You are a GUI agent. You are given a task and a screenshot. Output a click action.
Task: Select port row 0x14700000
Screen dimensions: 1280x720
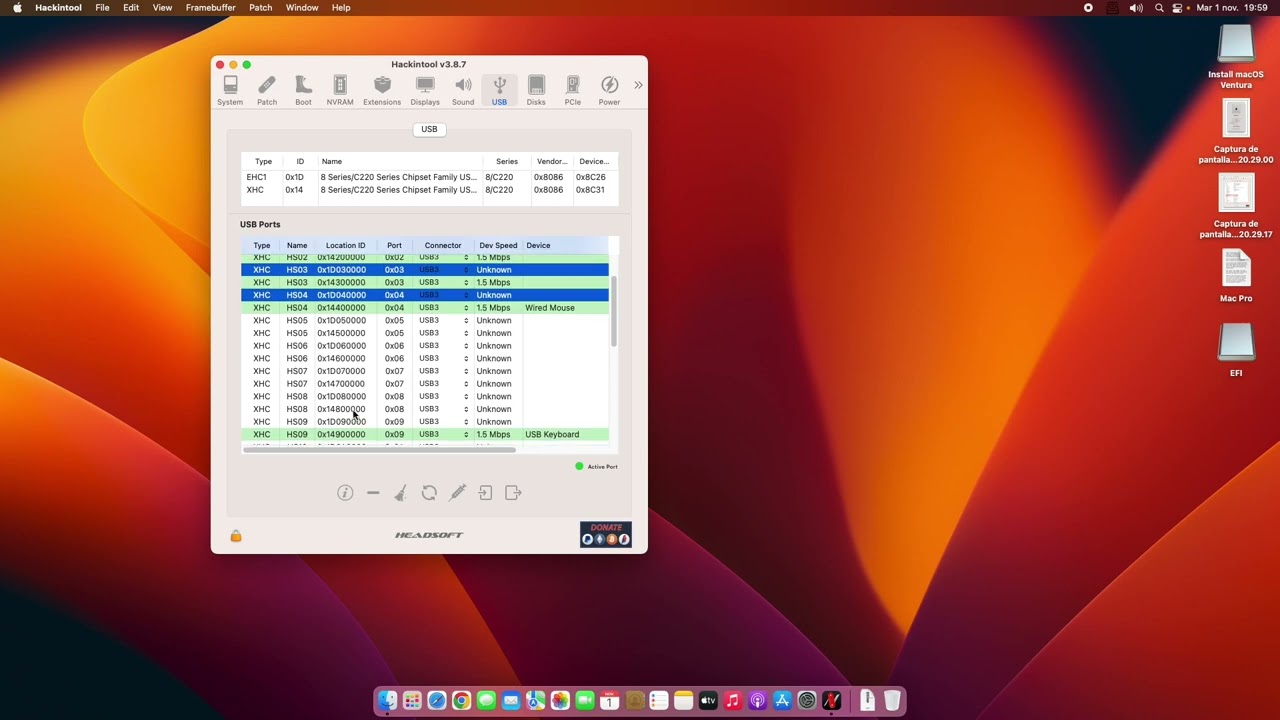pos(425,384)
